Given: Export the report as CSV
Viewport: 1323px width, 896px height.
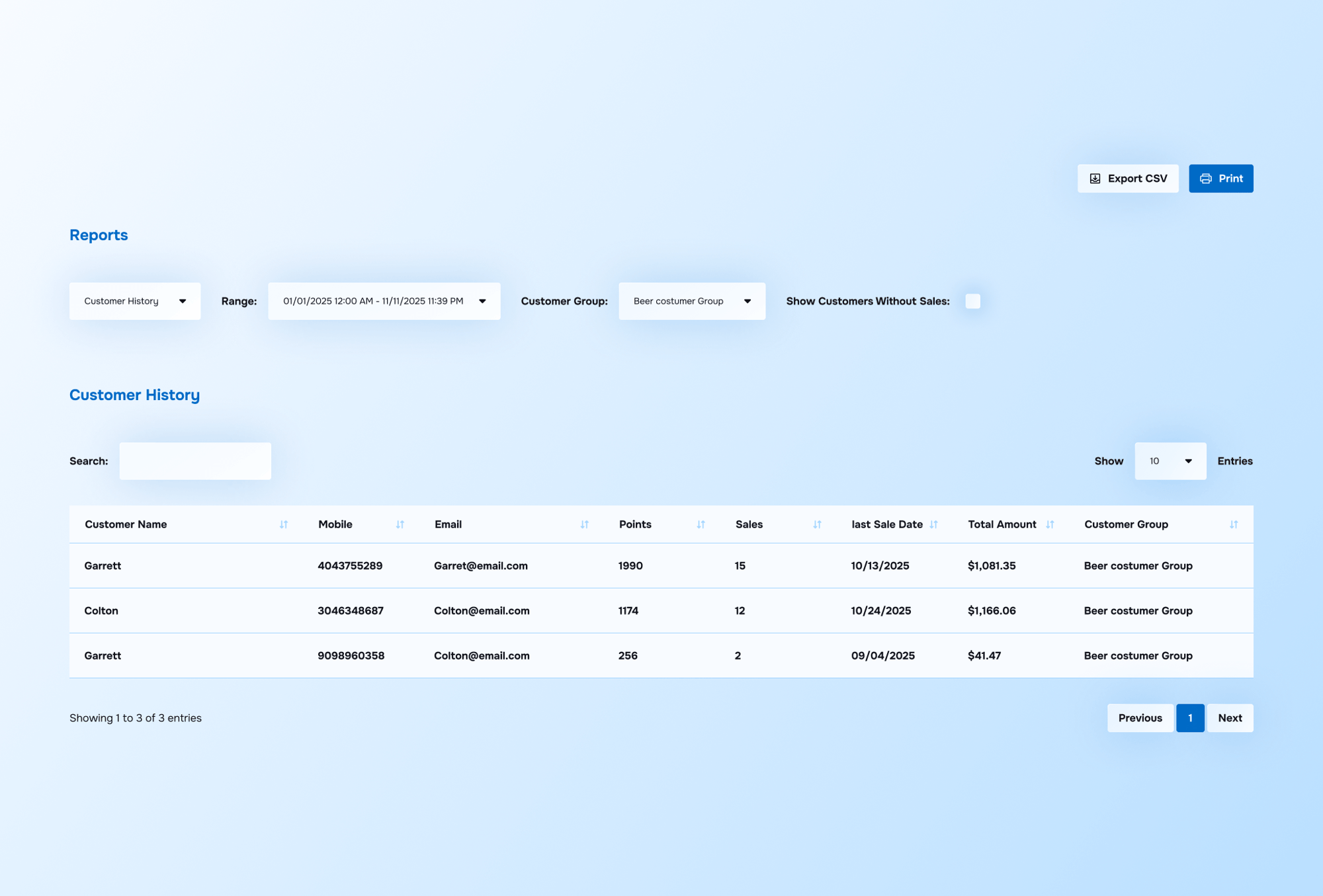Looking at the screenshot, I should pos(1128,179).
